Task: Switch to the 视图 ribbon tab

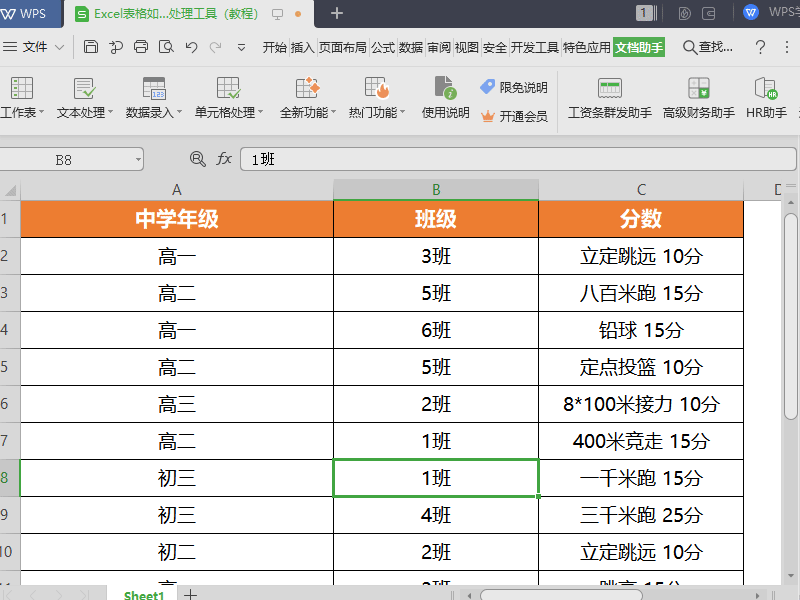Action: [x=466, y=47]
